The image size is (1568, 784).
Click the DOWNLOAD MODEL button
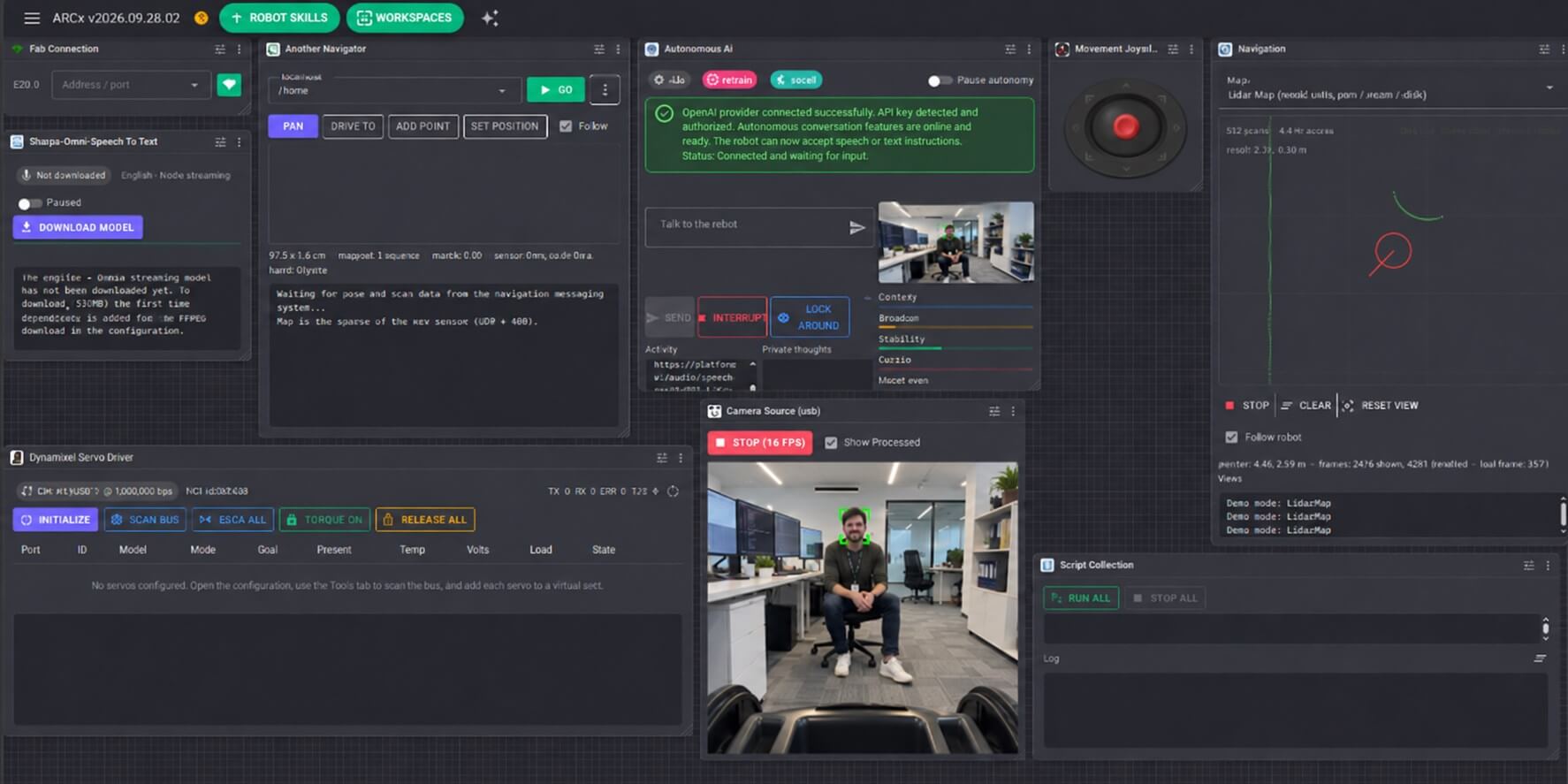pos(78,227)
